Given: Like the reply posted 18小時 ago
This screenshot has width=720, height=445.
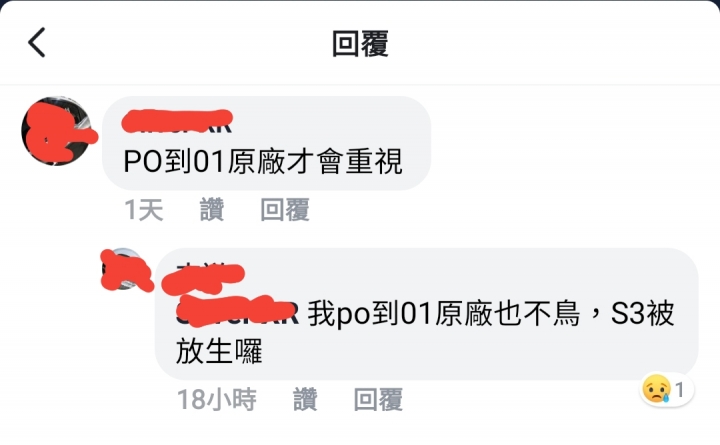Looking at the screenshot, I should pos(305,399).
